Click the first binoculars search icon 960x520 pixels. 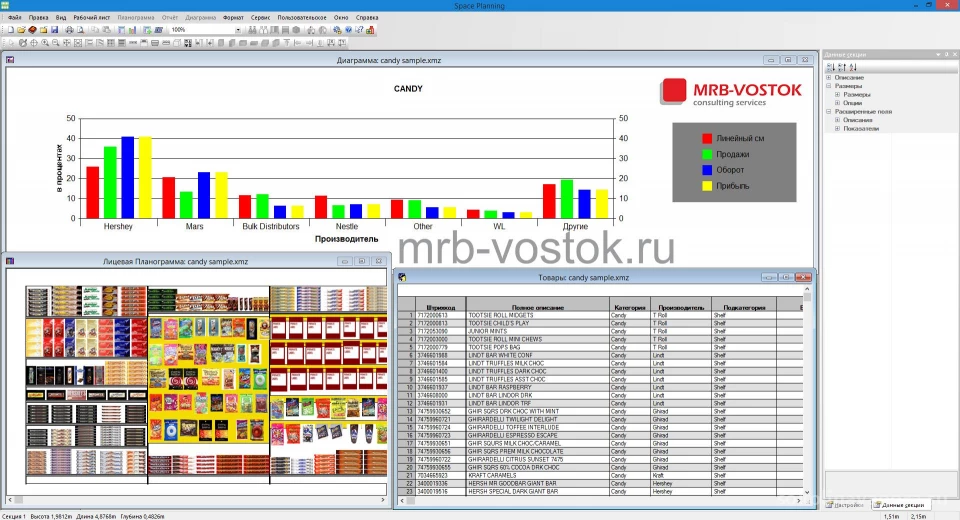[252, 29]
